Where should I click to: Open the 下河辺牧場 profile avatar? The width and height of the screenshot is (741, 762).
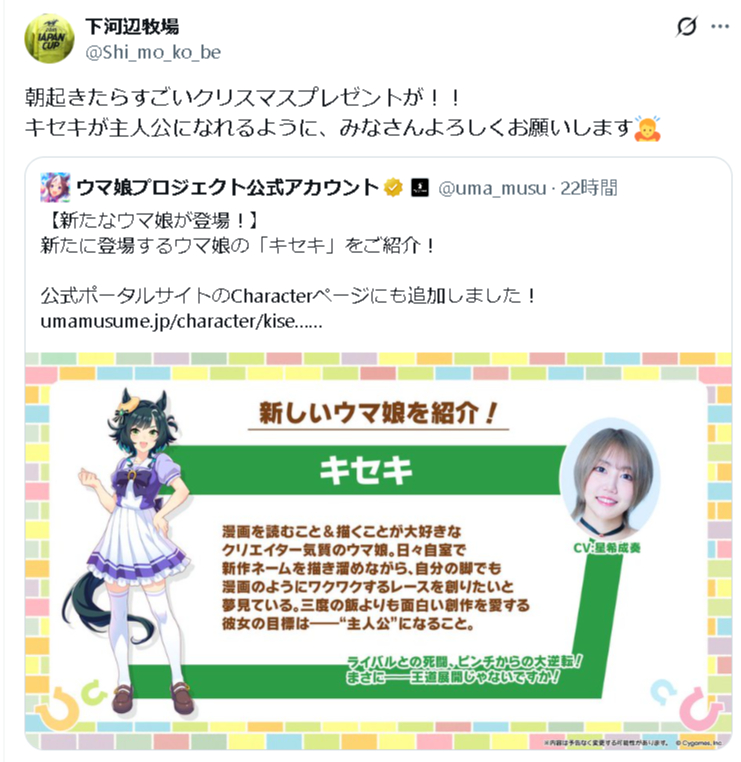49,38
